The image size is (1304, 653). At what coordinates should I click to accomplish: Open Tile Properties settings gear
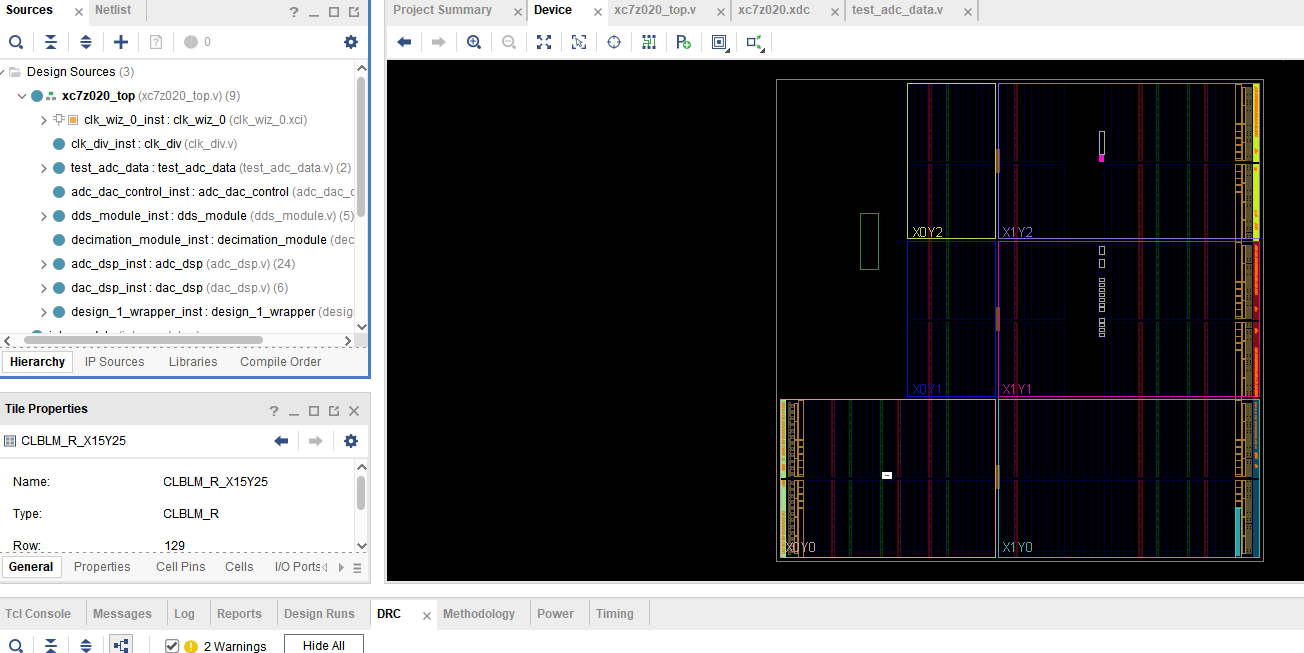pos(351,441)
